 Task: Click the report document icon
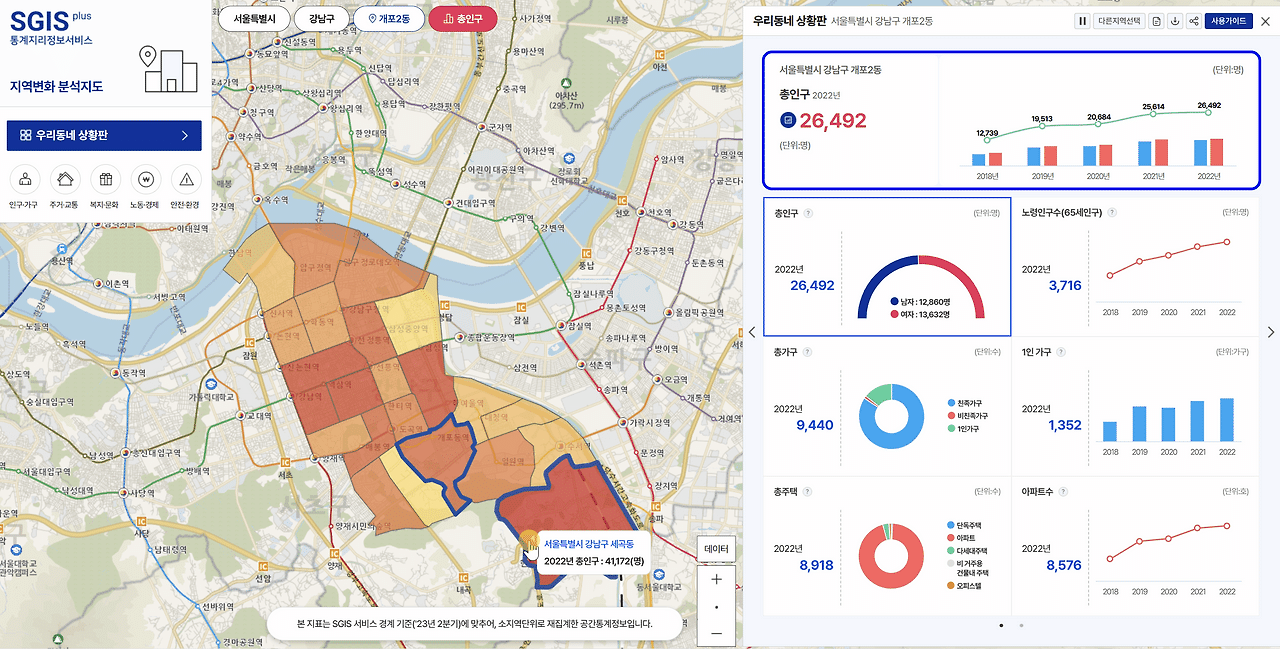pyautogui.click(x=1157, y=21)
